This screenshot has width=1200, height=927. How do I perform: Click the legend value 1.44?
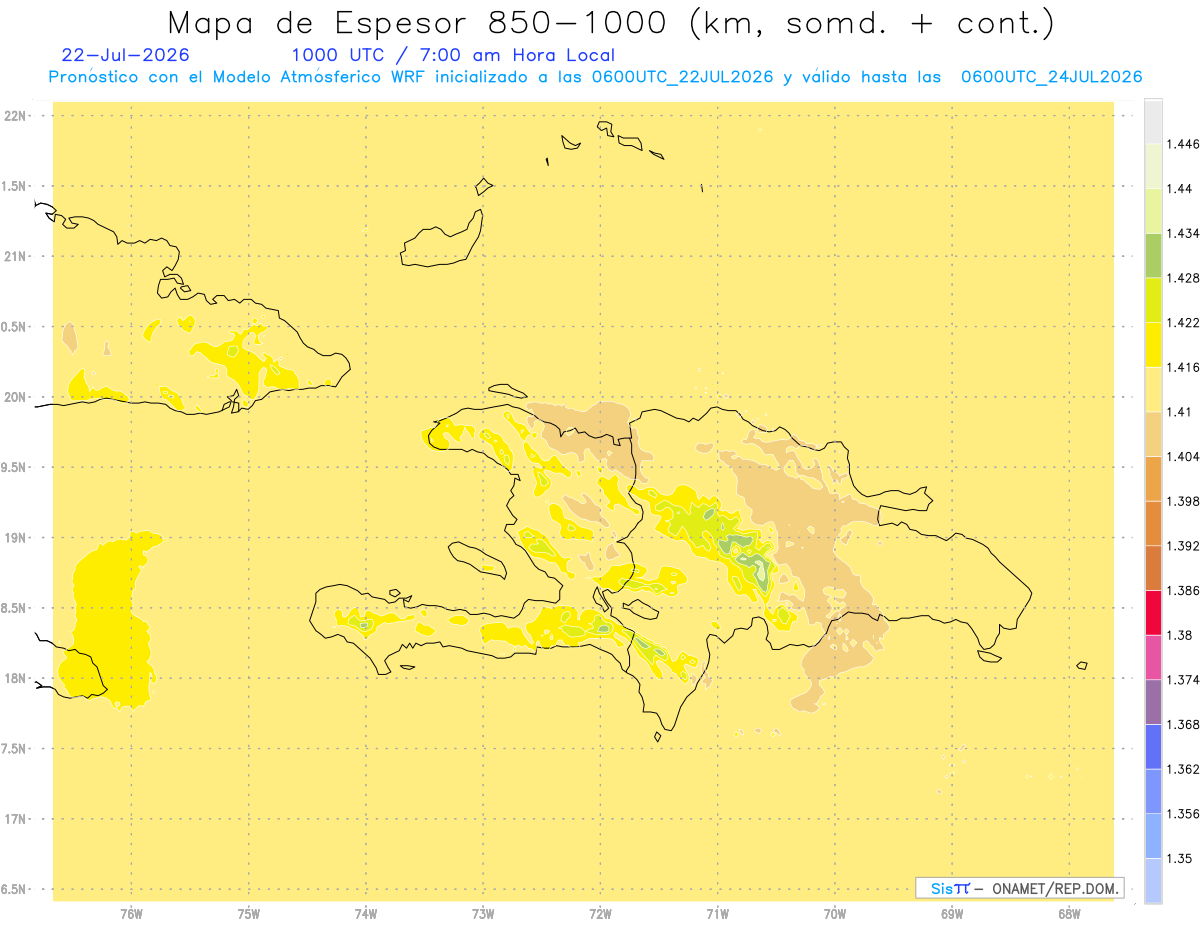point(1180,189)
